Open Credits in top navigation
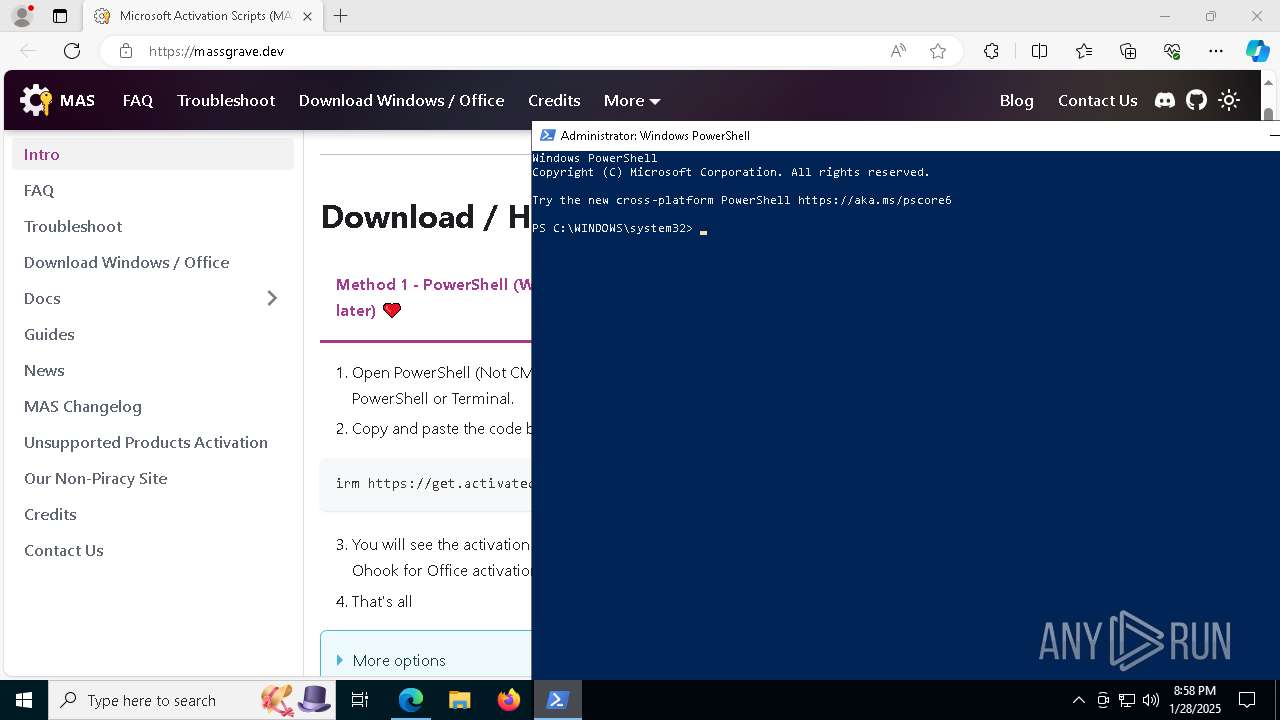 554,100
